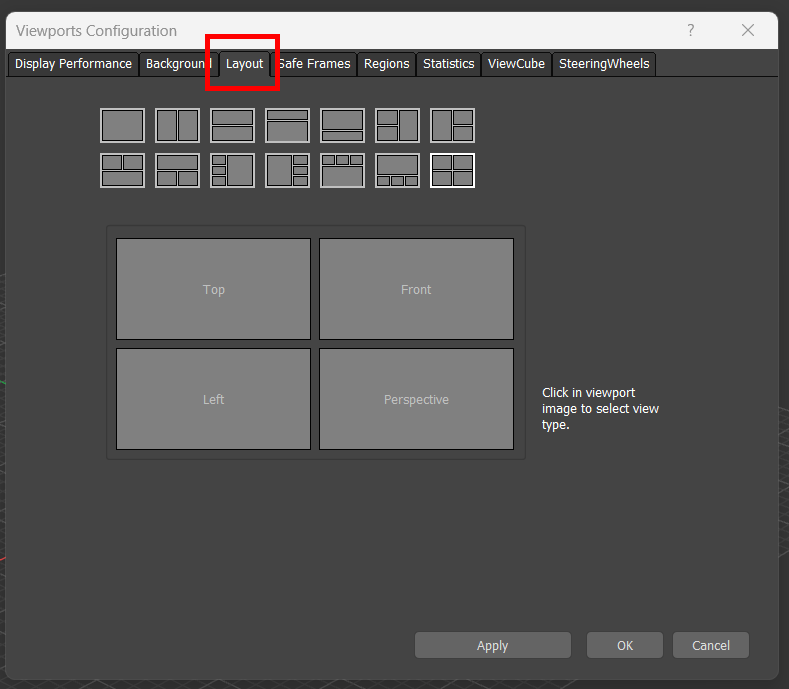
Task: Select layout with large top, three small bottom
Action: (x=398, y=171)
